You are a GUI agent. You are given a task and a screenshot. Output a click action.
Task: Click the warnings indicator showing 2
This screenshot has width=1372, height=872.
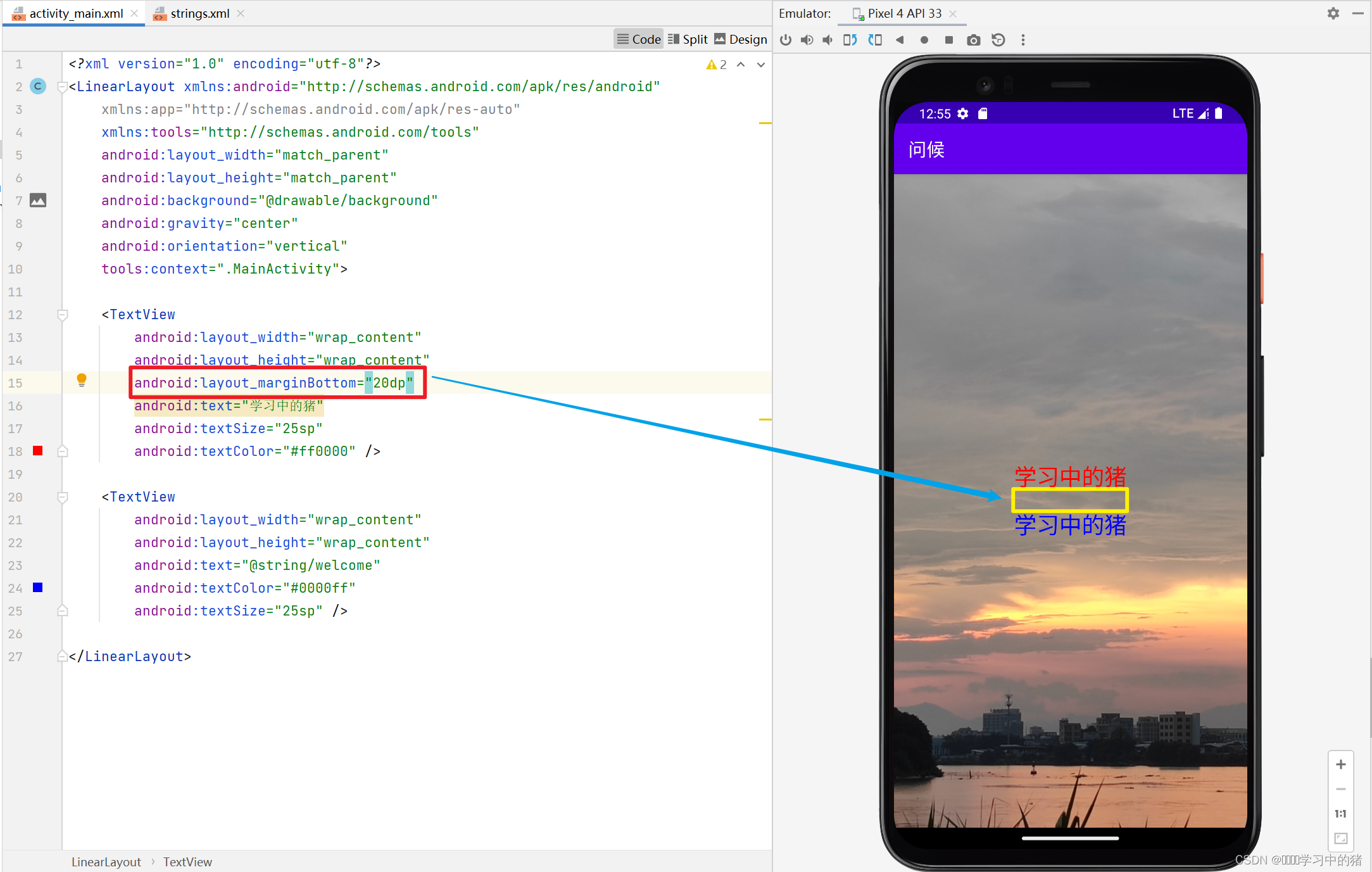tap(716, 65)
